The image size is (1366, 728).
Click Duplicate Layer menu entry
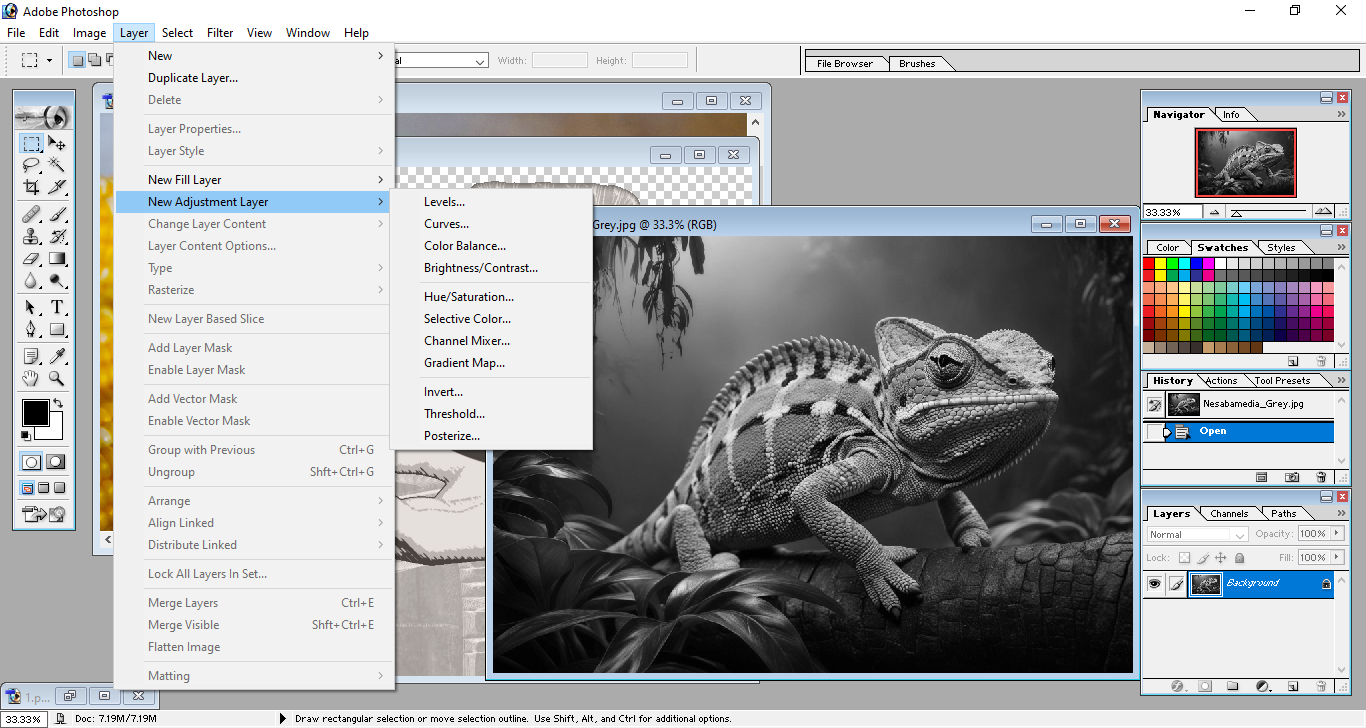click(x=193, y=78)
